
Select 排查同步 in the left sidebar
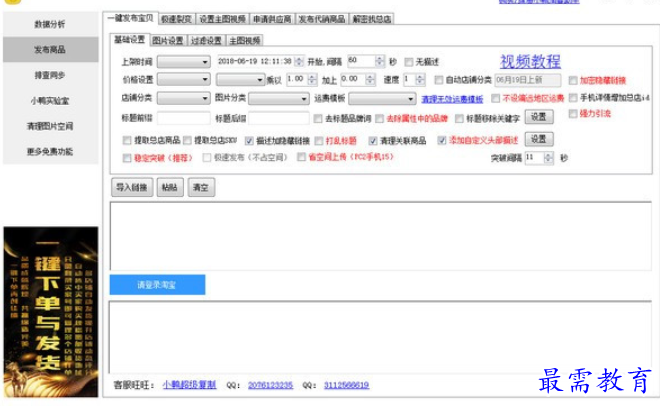point(50,75)
